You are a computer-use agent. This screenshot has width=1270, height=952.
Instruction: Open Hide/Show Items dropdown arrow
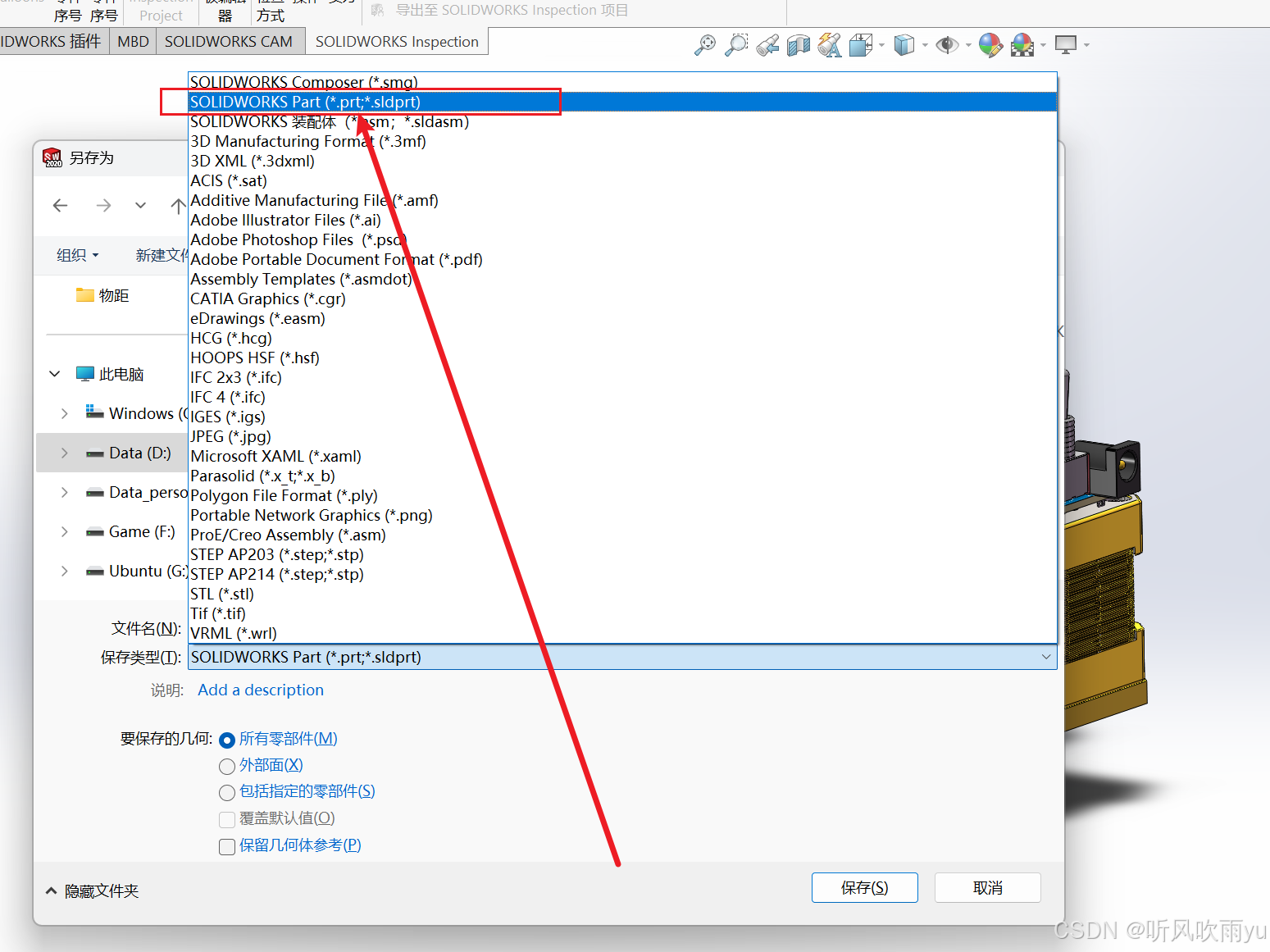[968, 45]
